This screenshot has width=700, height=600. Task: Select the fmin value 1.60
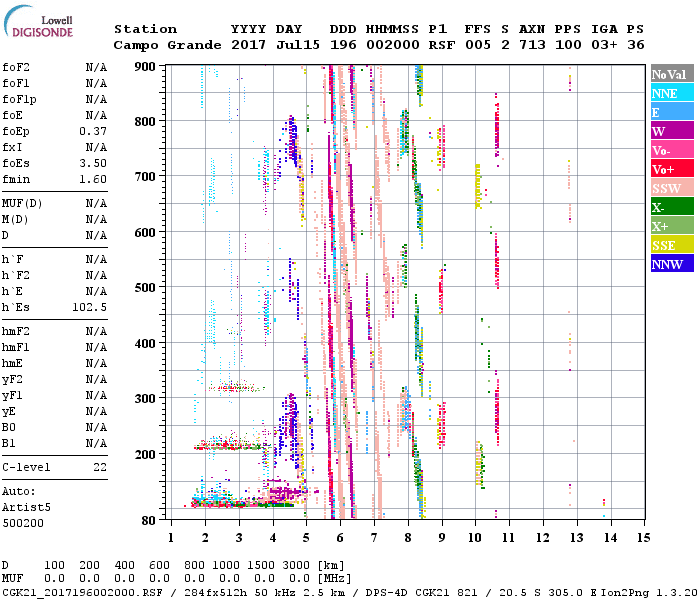point(93,179)
